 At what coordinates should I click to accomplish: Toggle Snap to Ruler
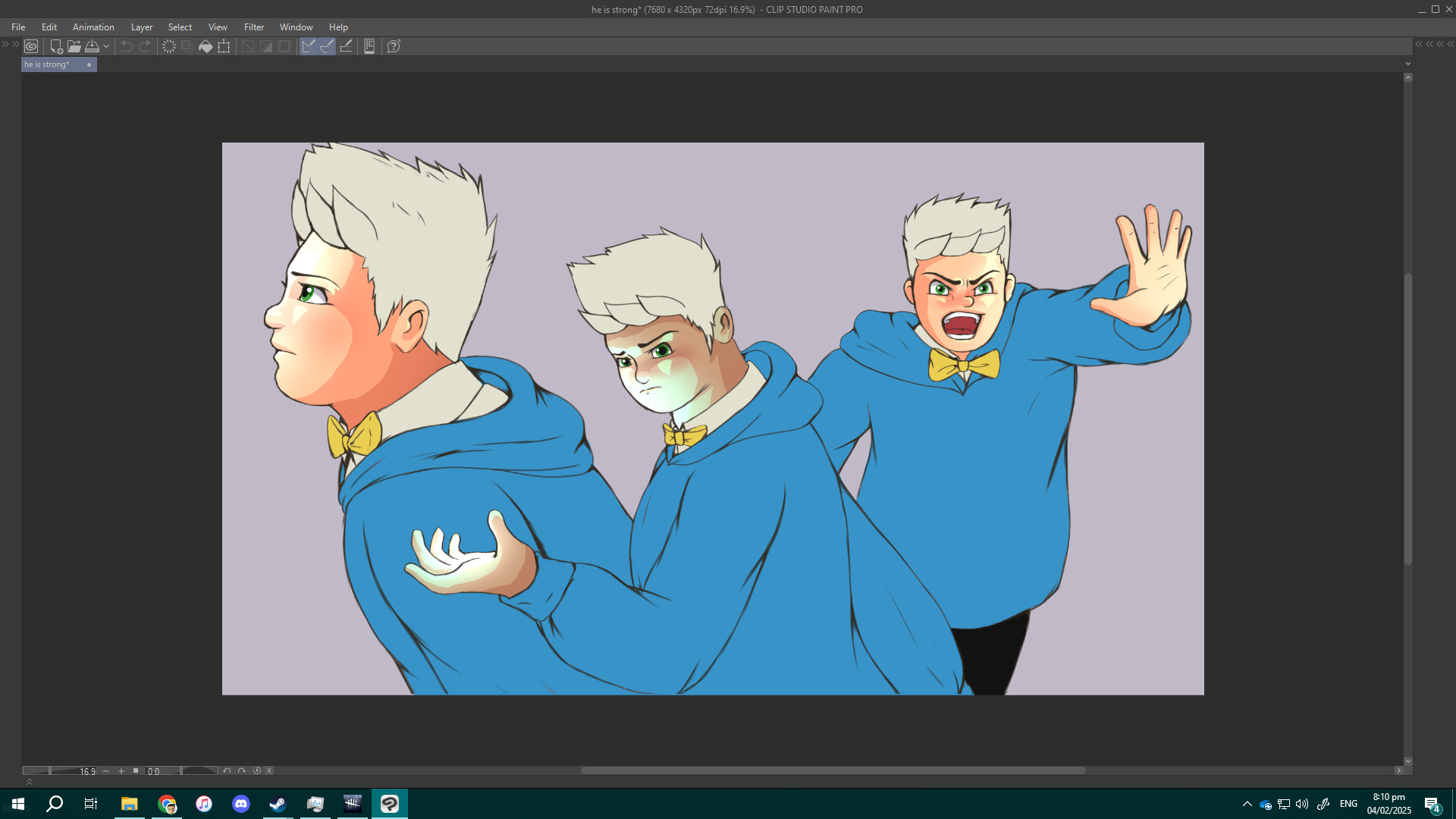309,46
